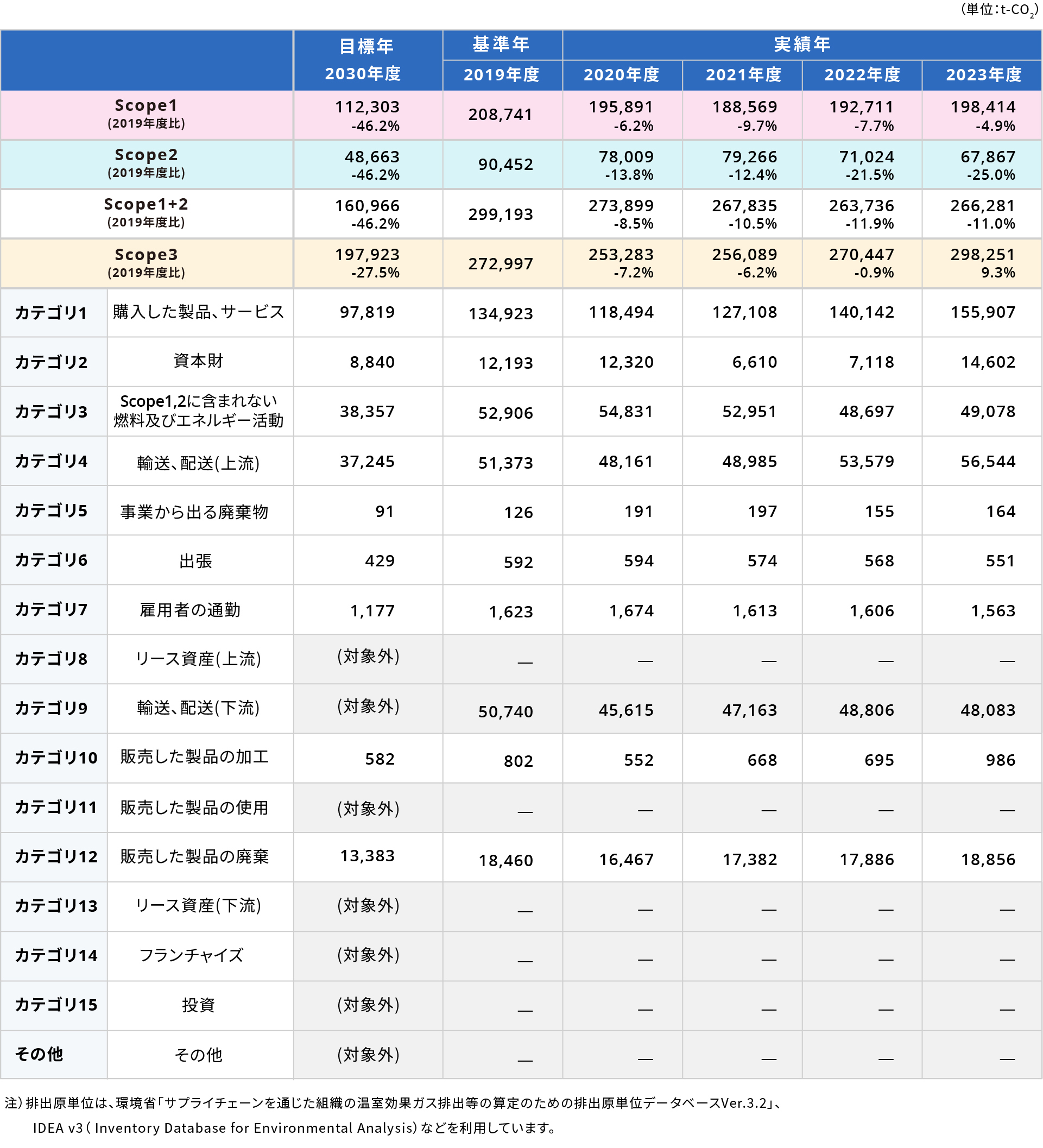Screen dimensions: 1043x1148
Task: Select カテゴリ1 2023 value 155,907
Action: 983,313
